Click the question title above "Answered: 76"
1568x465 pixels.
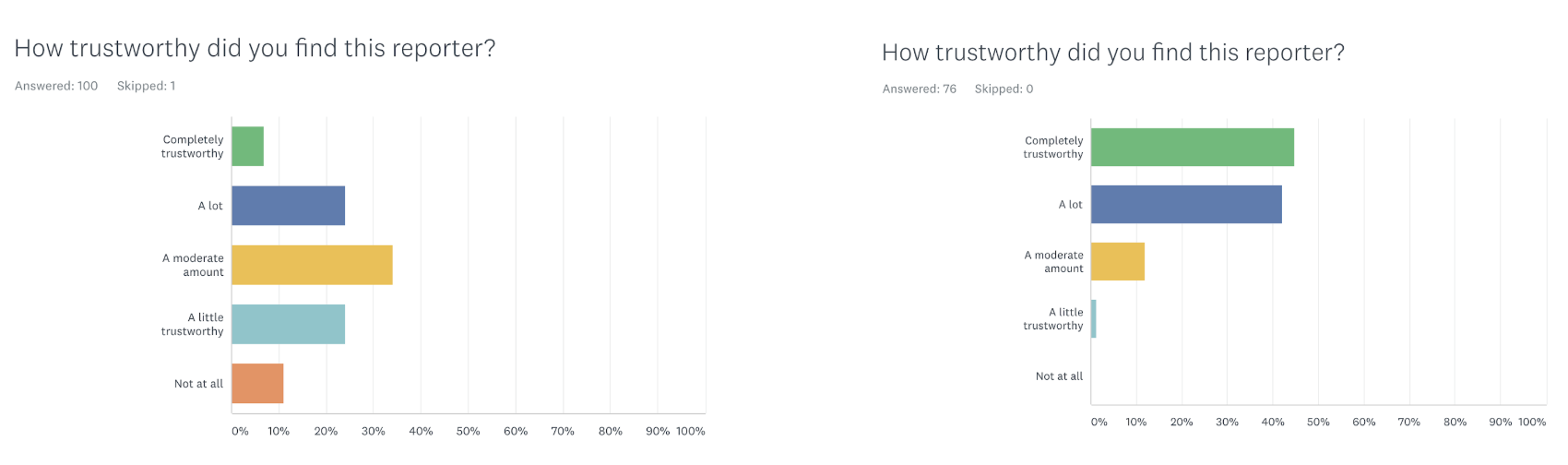pyautogui.click(x=1112, y=53)
